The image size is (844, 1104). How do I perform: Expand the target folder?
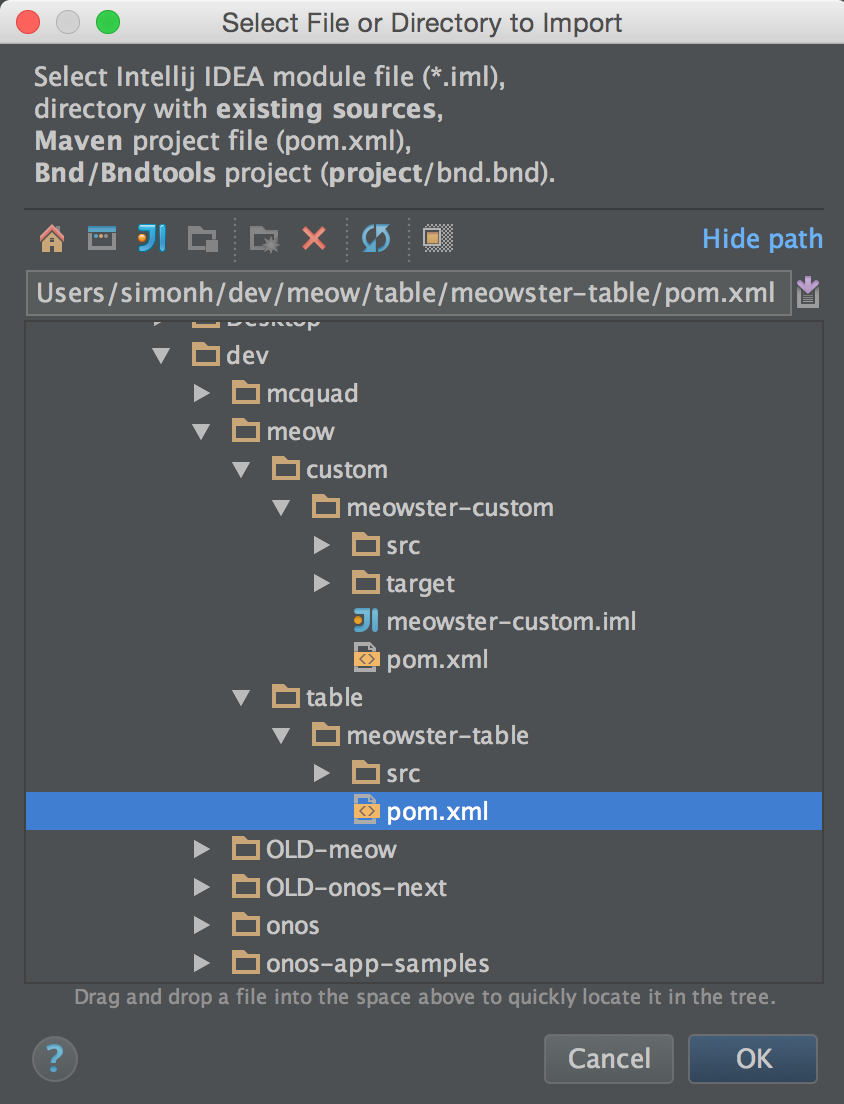click(x=322, y=584)
